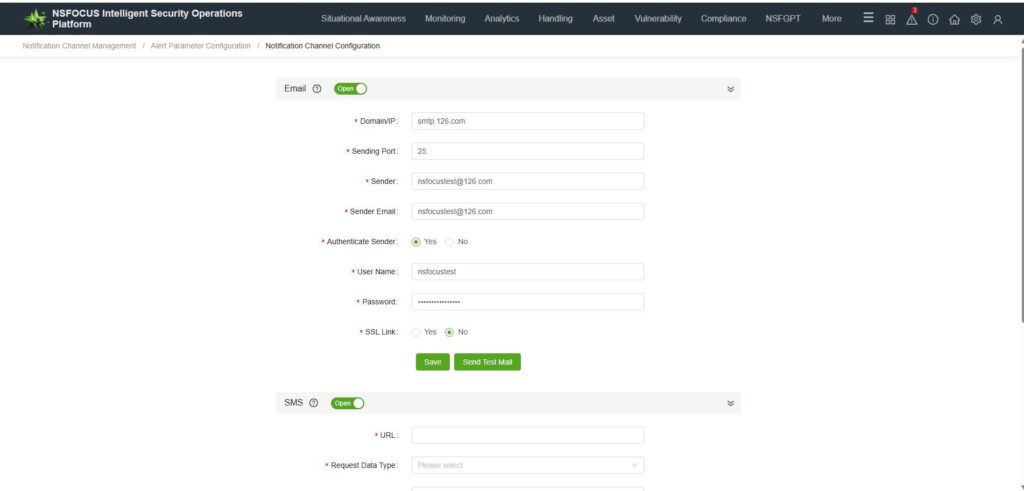Click the Send Test Mail button
Image resolution: width=1024 pixels, height=491 pixels.
488,362
